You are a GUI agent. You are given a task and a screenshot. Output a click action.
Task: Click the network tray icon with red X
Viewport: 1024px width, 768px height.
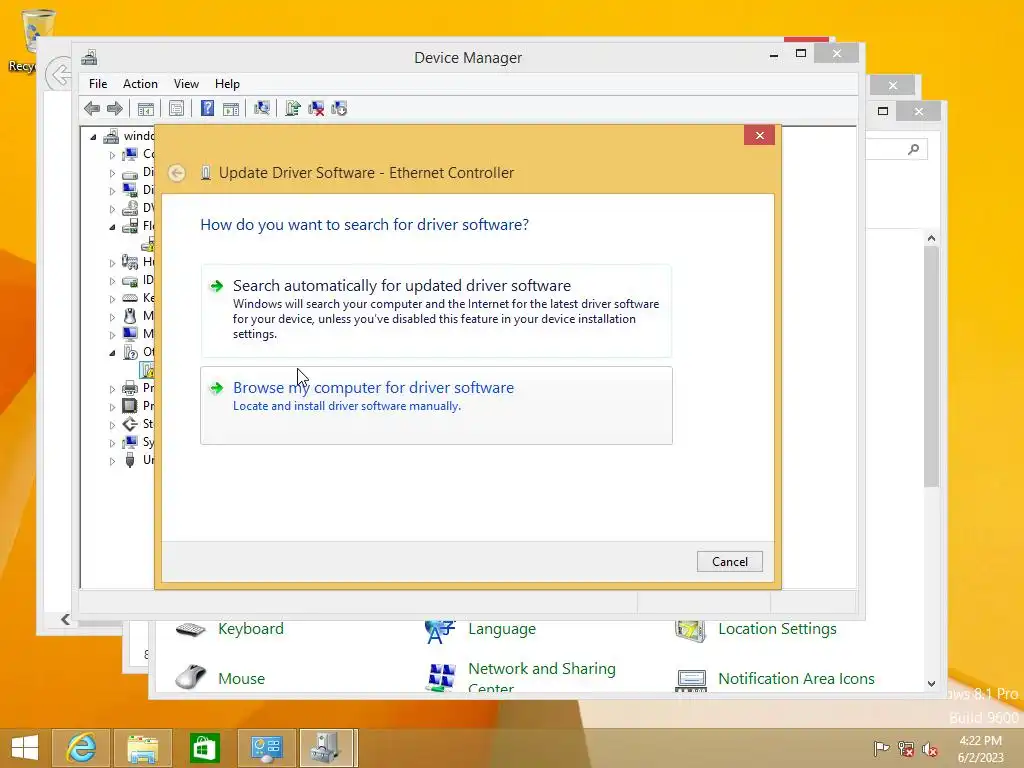906,749
